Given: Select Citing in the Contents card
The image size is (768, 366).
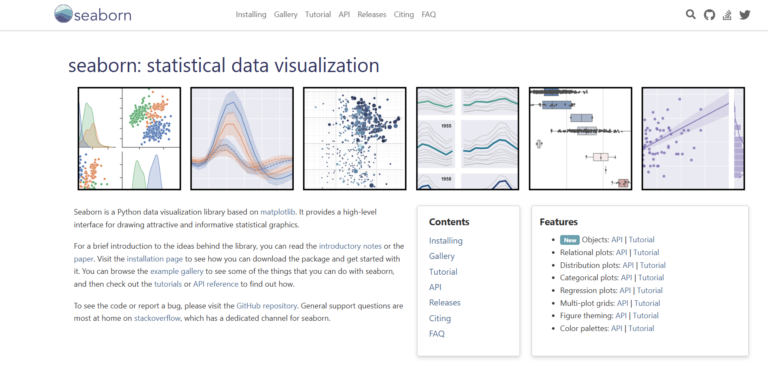Looking at the screenshot, I should point(440,318).
